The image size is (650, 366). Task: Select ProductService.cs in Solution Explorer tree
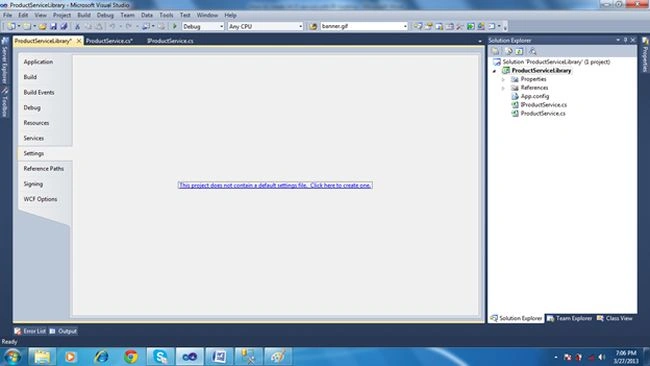coord(543,114)
